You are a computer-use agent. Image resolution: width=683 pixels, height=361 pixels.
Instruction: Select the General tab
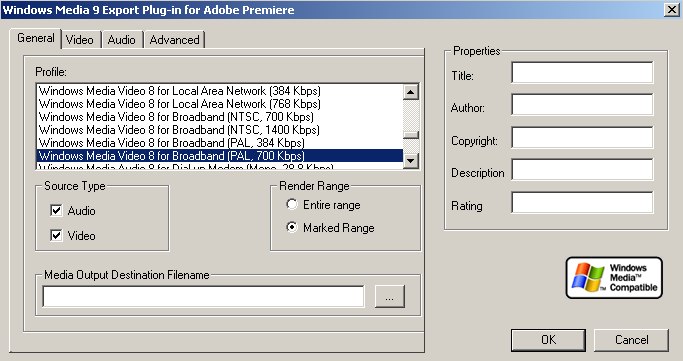pos(36,38)
